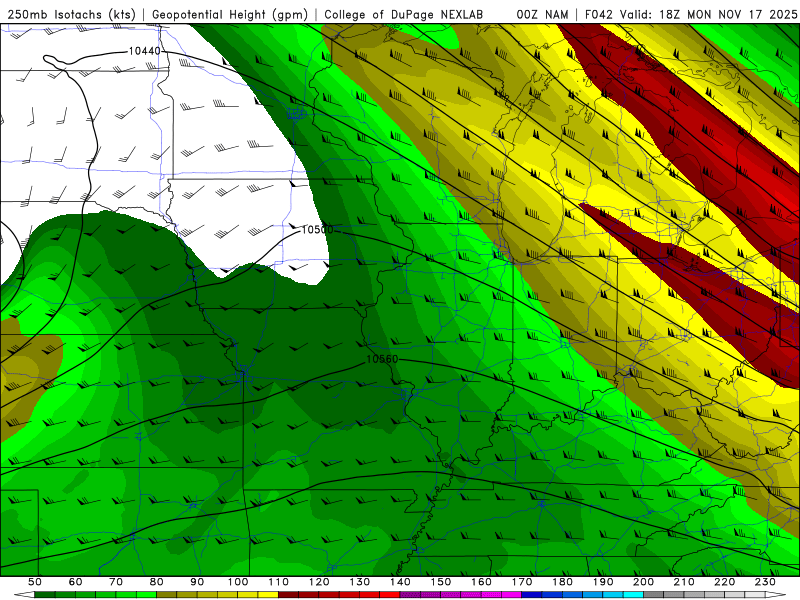Click the 120 value on the color scale
This screenshot has width=800, height=600.
pyautogui.click(x=319, y=582)
